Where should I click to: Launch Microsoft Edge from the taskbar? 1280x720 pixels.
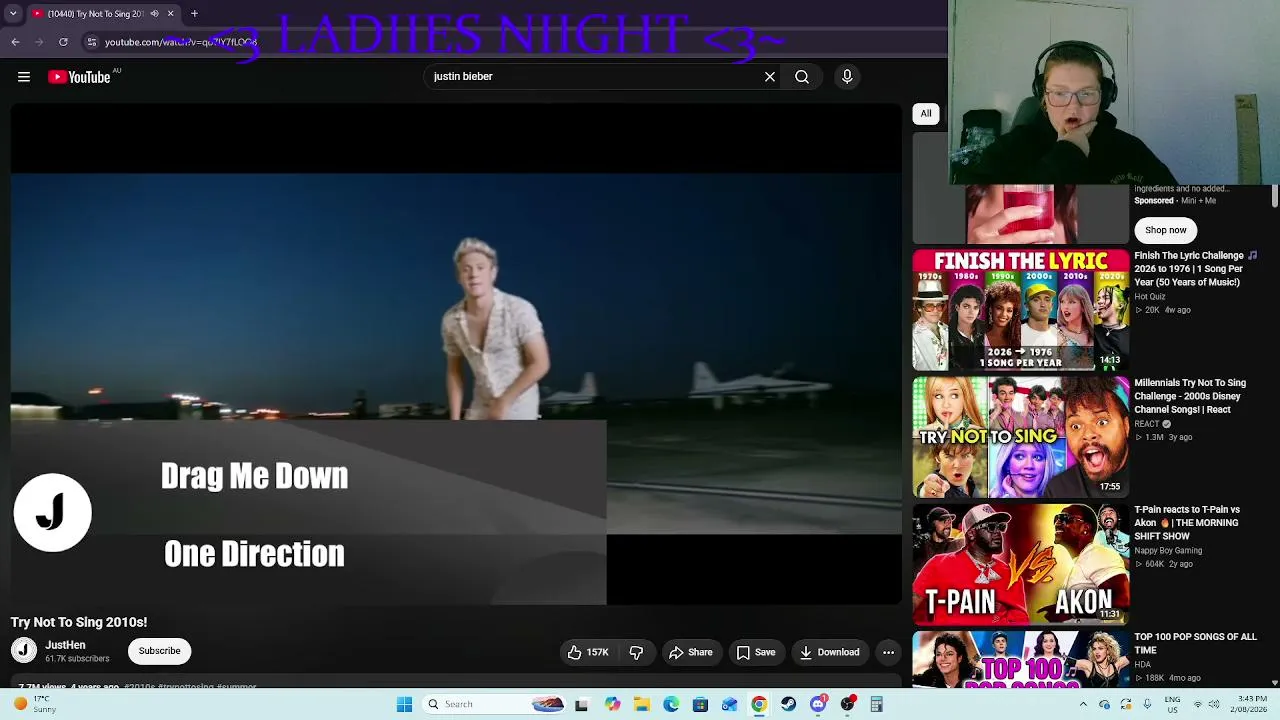tap(671, 704)
